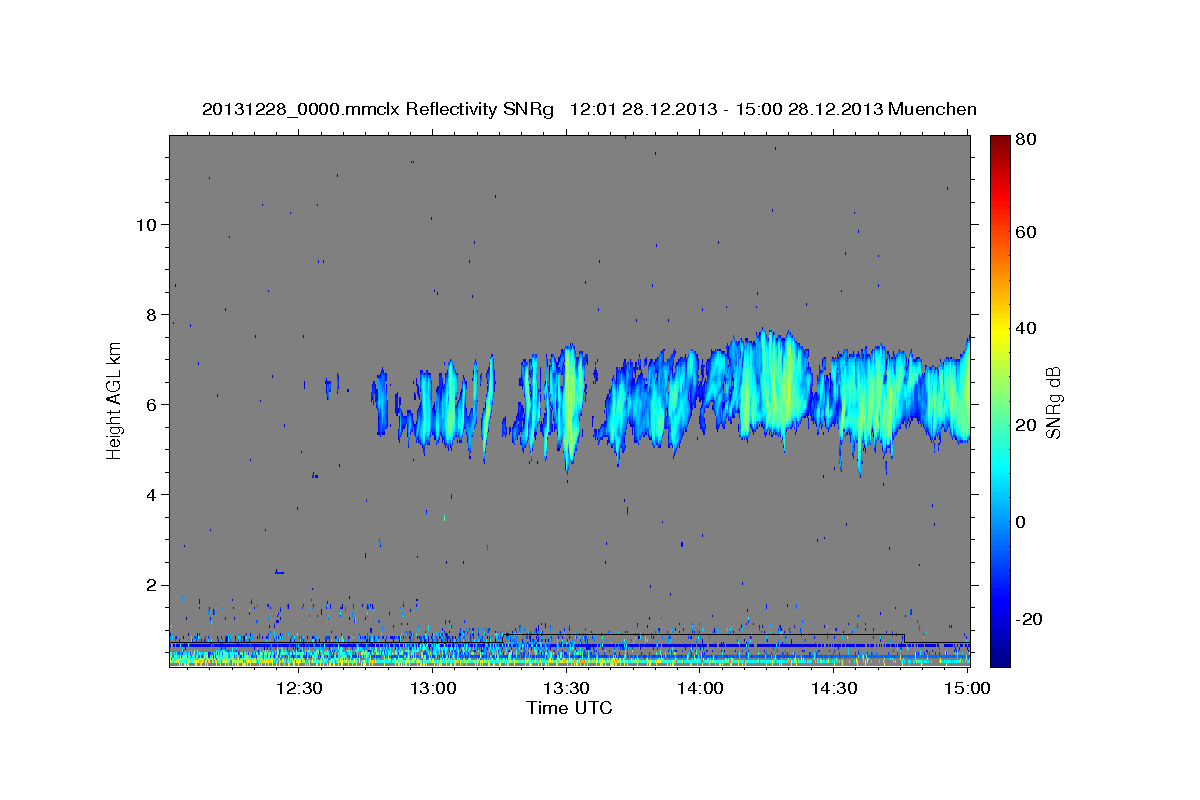This screenshot has width=1200, height=800.
Task: Click the 15:00 time tick label
Action: click(967, 688)
